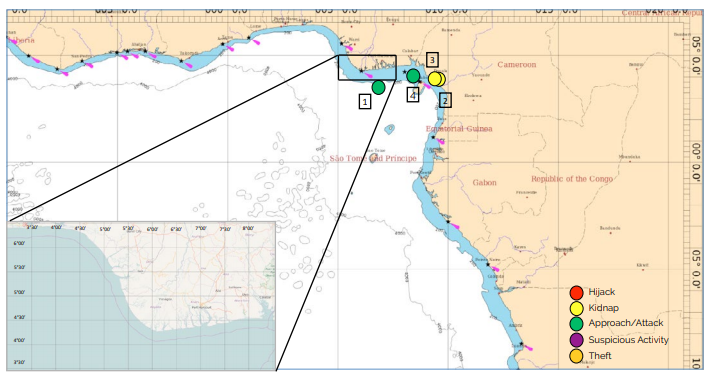Click the Gabon country label
The image size is (713, 374).
484,182
